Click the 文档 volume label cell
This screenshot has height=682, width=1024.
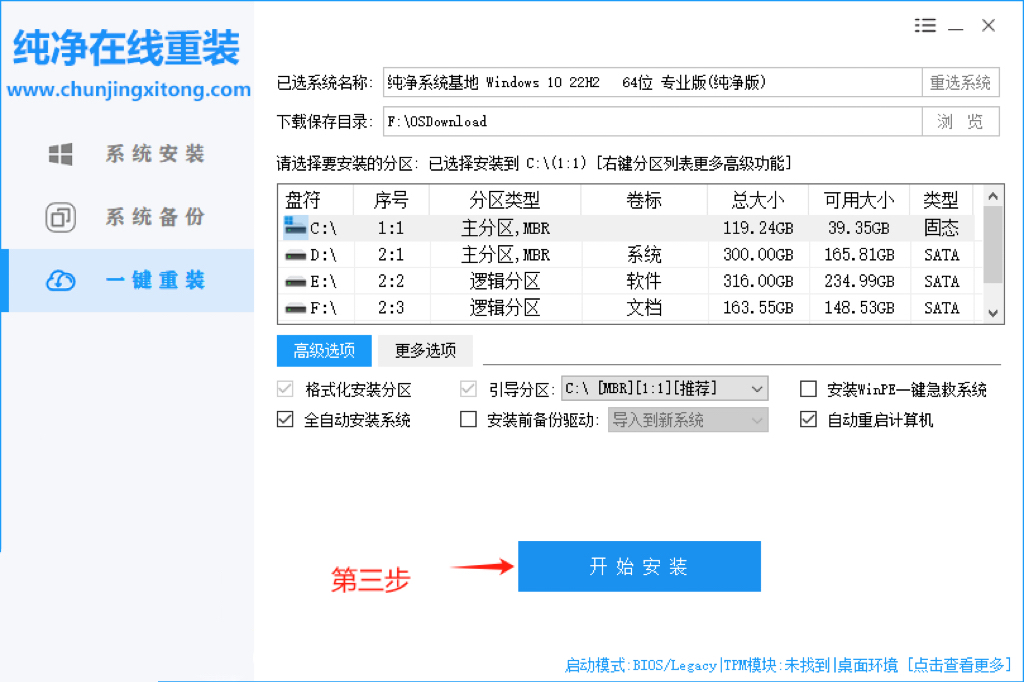[644, 307]
